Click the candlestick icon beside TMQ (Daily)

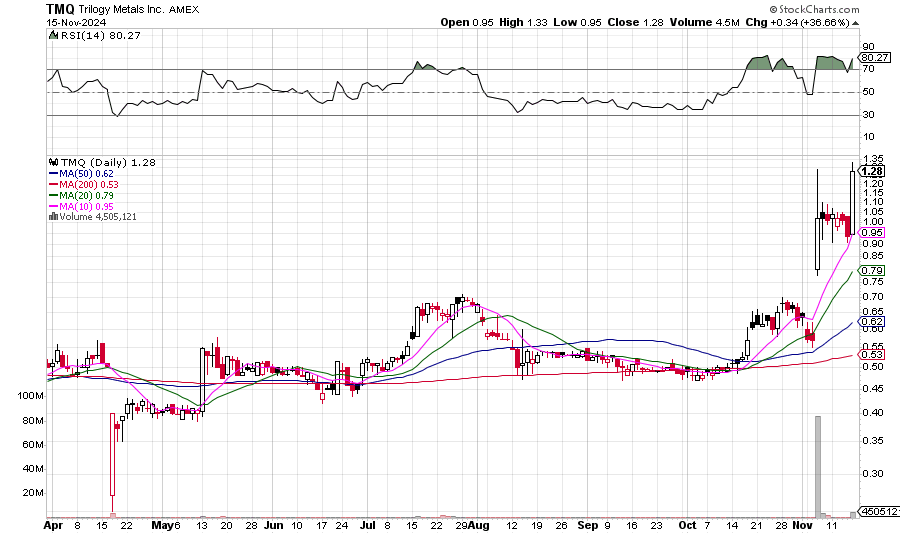[51, 162]
